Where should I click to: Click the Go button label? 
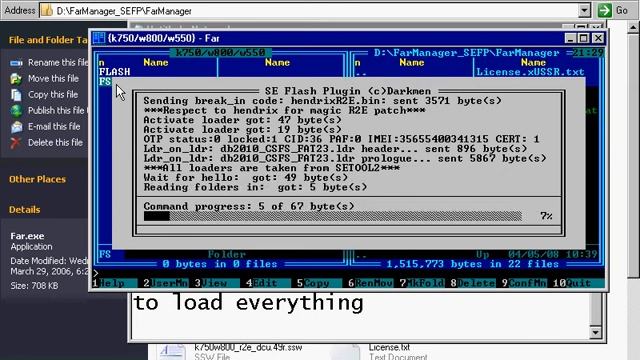click(622, 10)
